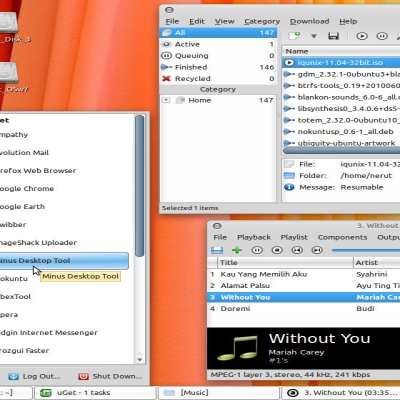Click the pause icon in uGet toolbar
The image size is (400, 400).
pyautogui.click(x=382, y=36)
